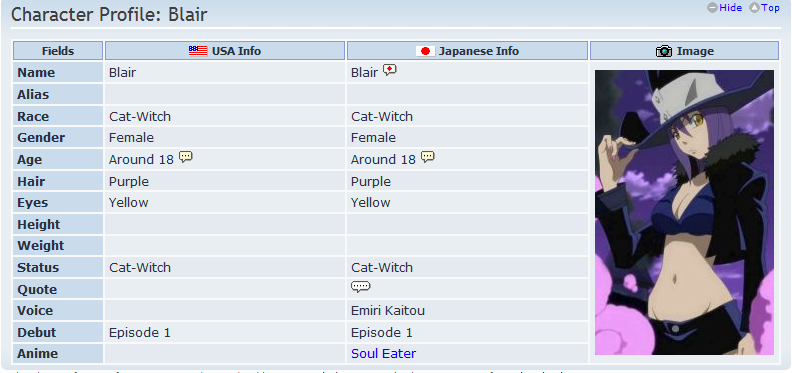Click the quote bubble in Japanese Quote row

(361, 287)
